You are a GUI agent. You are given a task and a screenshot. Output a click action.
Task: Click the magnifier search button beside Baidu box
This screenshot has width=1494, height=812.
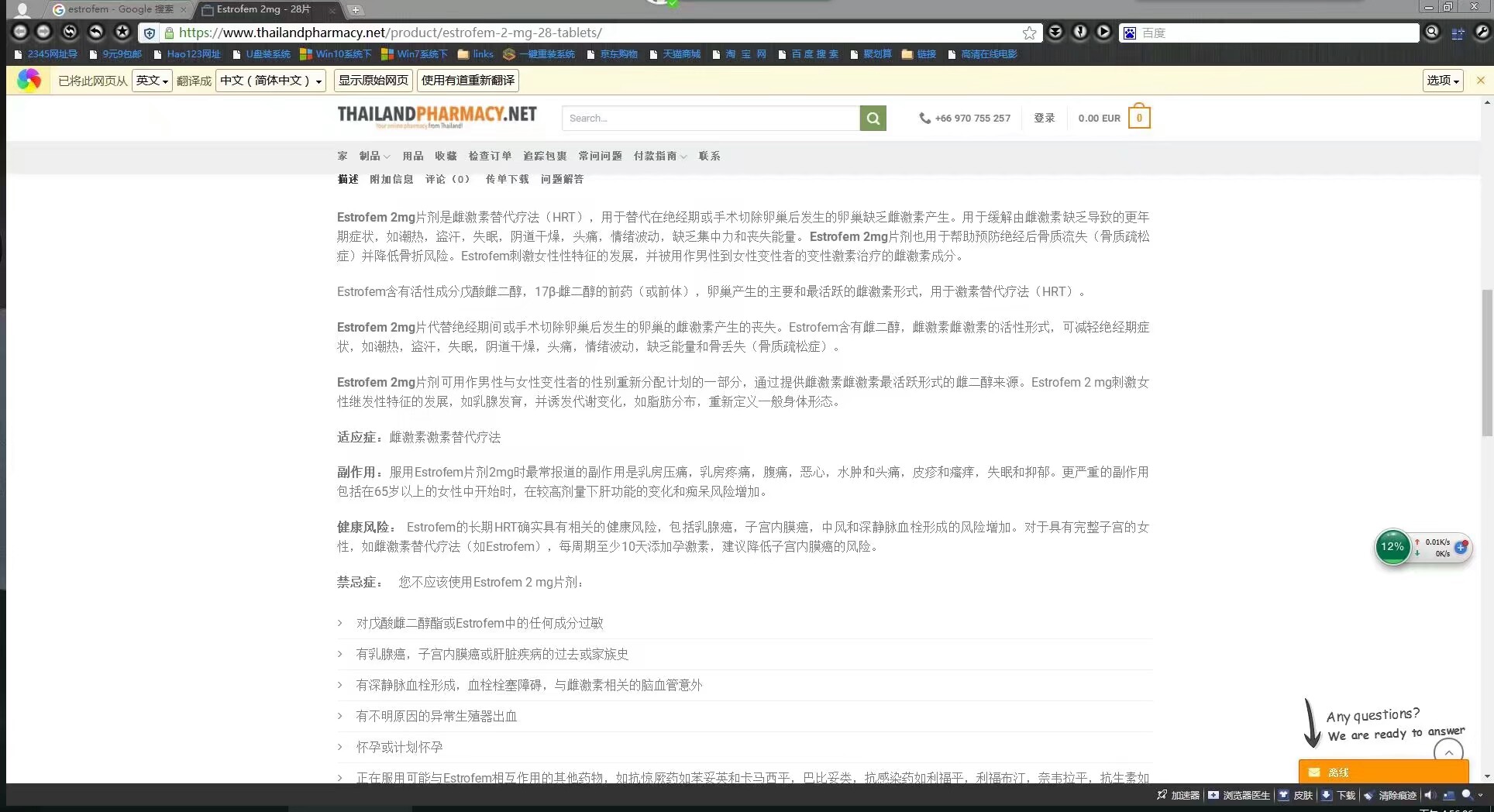[1432, 32]
